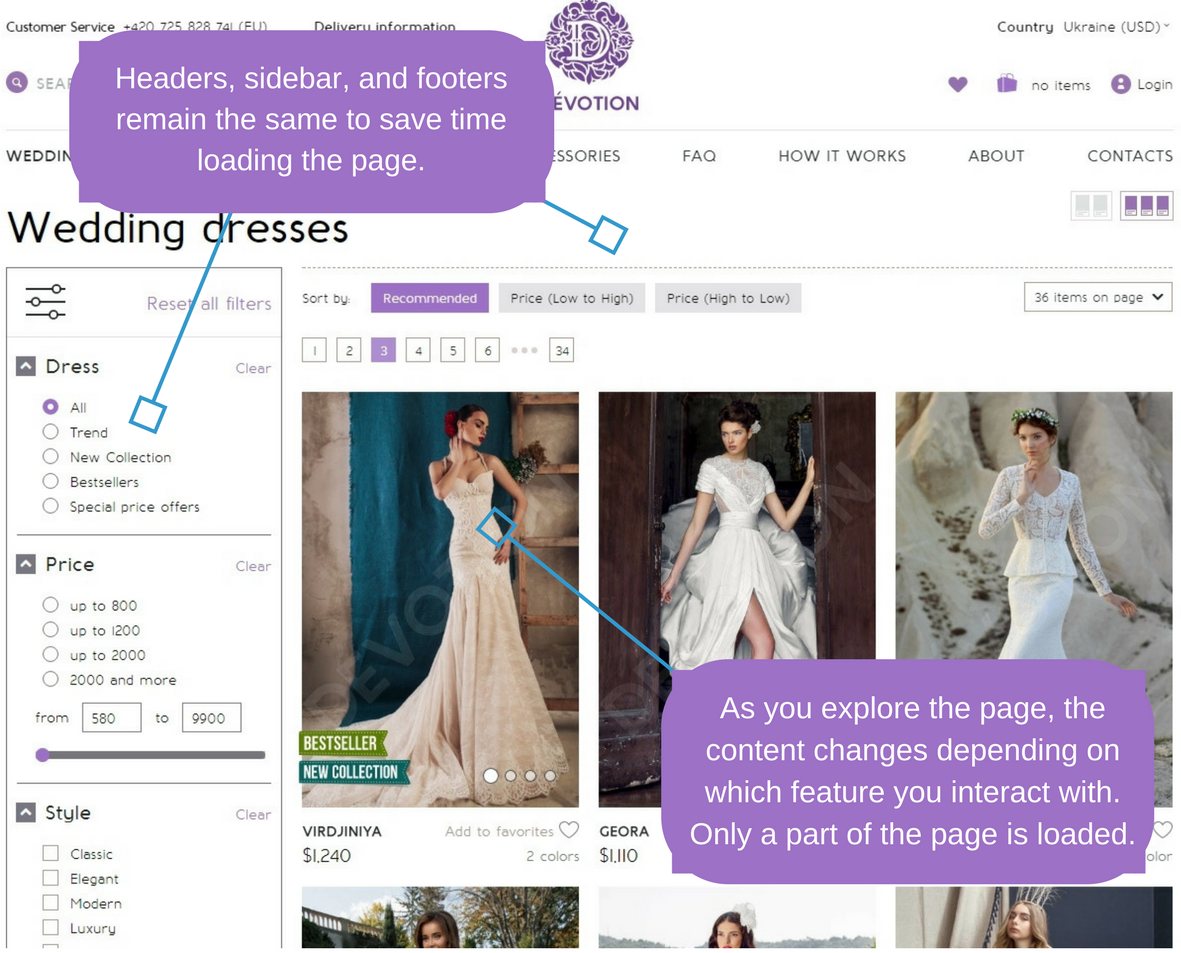Viewport: 1181px width, 953px height.
Task: Click the purple search magnifier icon
Action: 17,83
